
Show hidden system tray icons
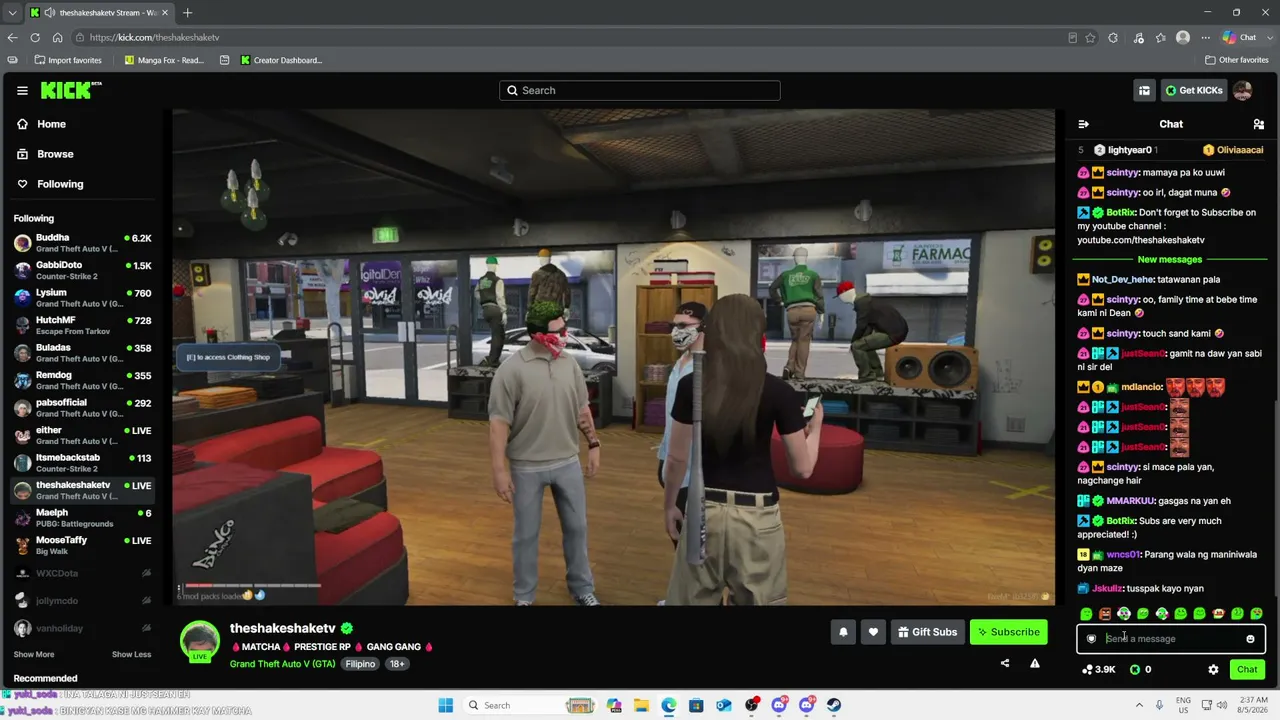pos(1139,705)
